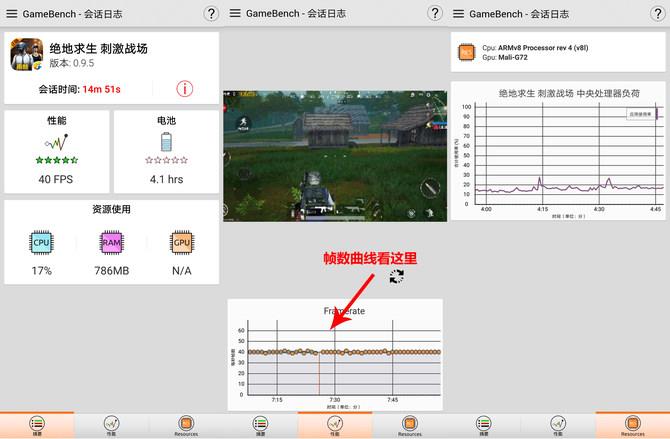Tap 'ARMv8 Processor rev 4 (v8l)' text
Screen dimensions: 670x439
tap(543, 48)
